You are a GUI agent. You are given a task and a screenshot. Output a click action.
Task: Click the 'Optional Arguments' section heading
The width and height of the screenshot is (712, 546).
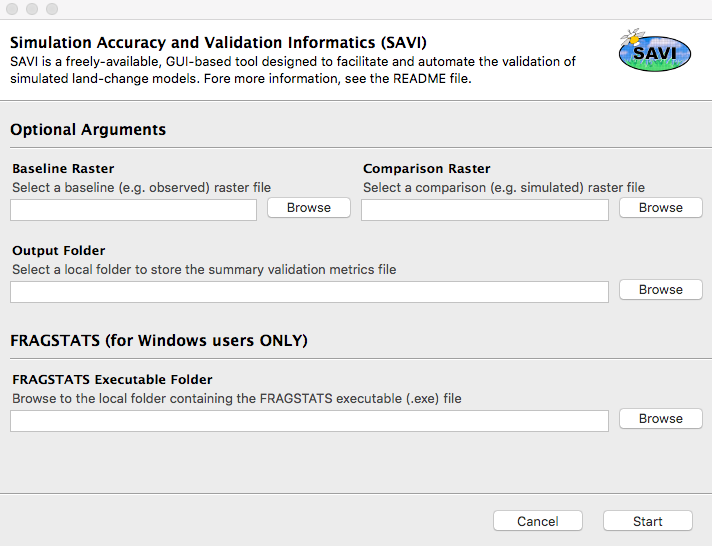pyautogui.click(x=88, y=130)
